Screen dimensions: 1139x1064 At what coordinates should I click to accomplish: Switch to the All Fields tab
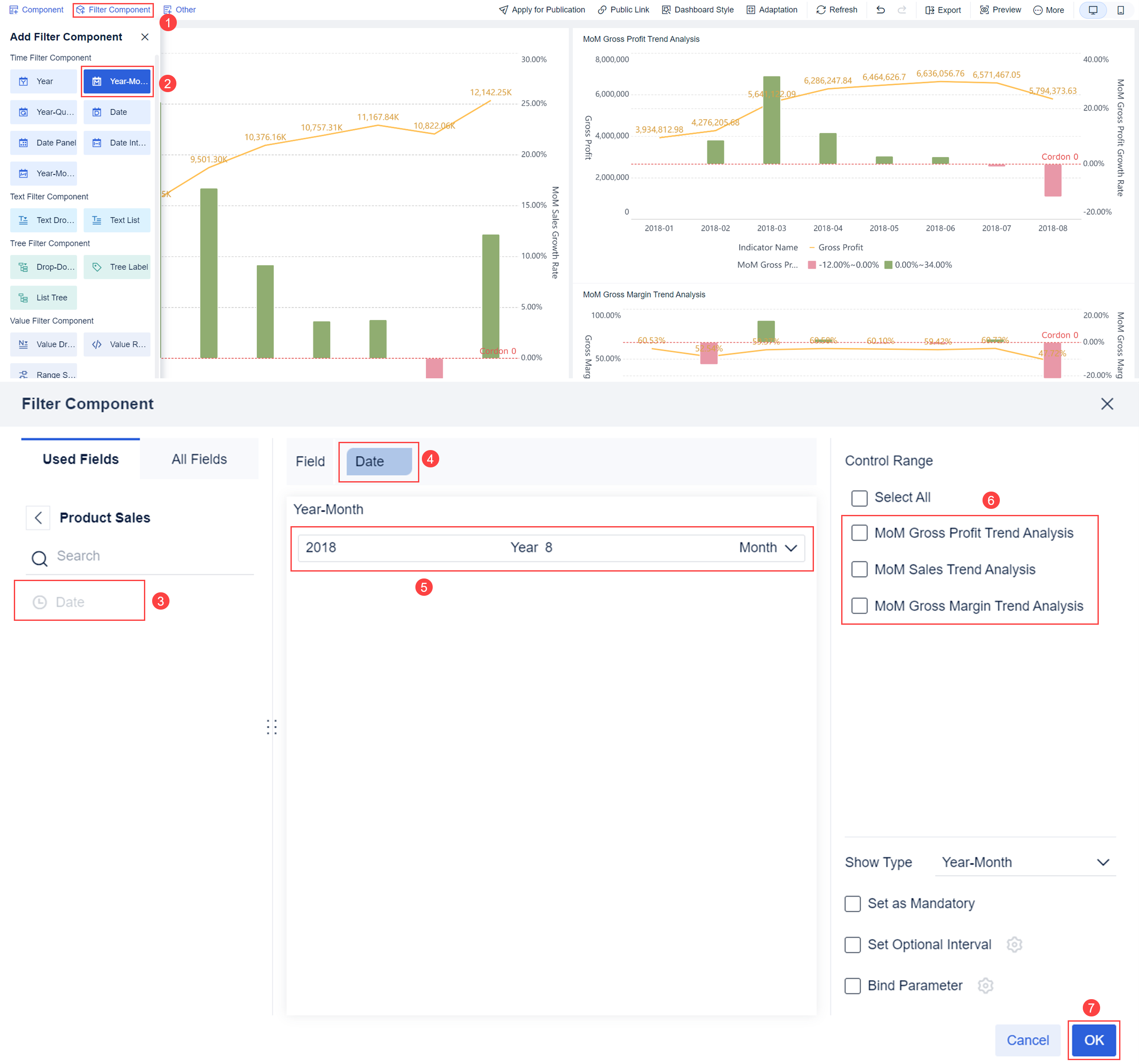tap(198, 458)
